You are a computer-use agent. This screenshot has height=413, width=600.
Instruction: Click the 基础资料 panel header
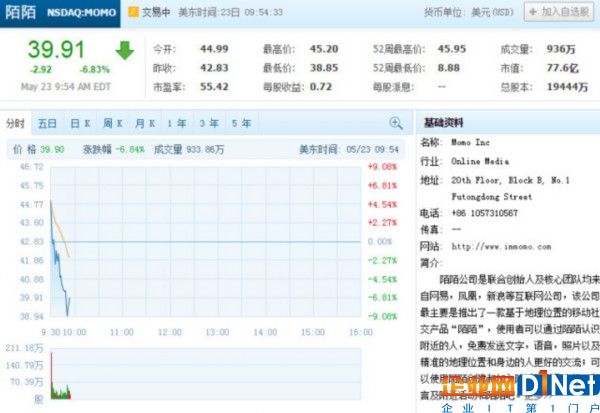click(x=444, y=122)
